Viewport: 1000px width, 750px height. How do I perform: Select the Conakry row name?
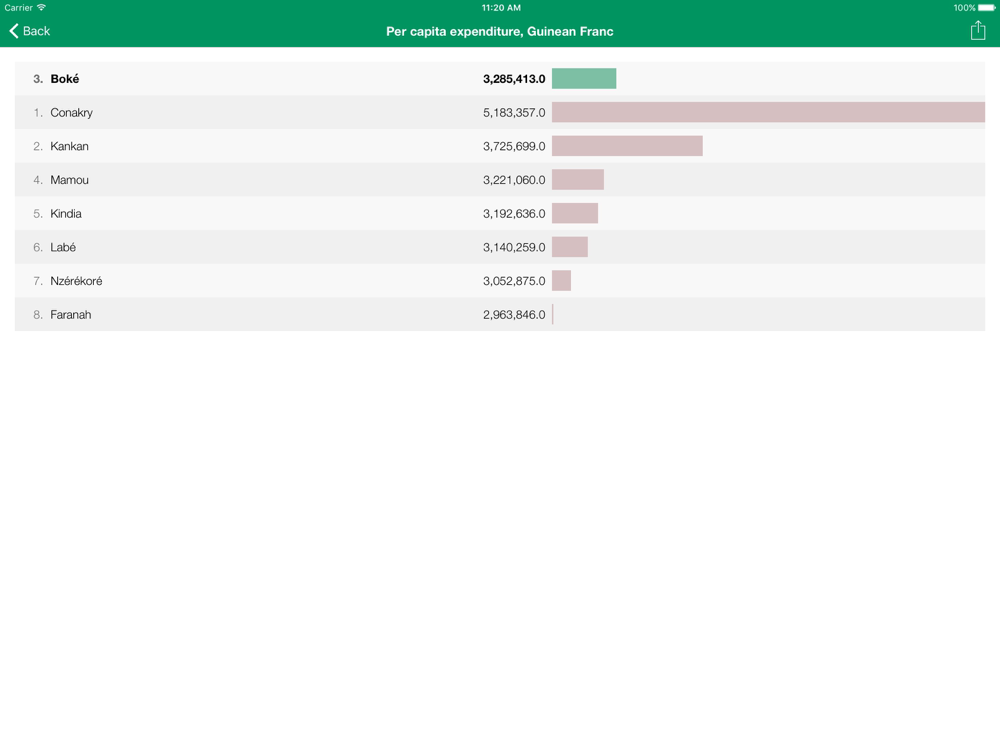pos(71,112)
